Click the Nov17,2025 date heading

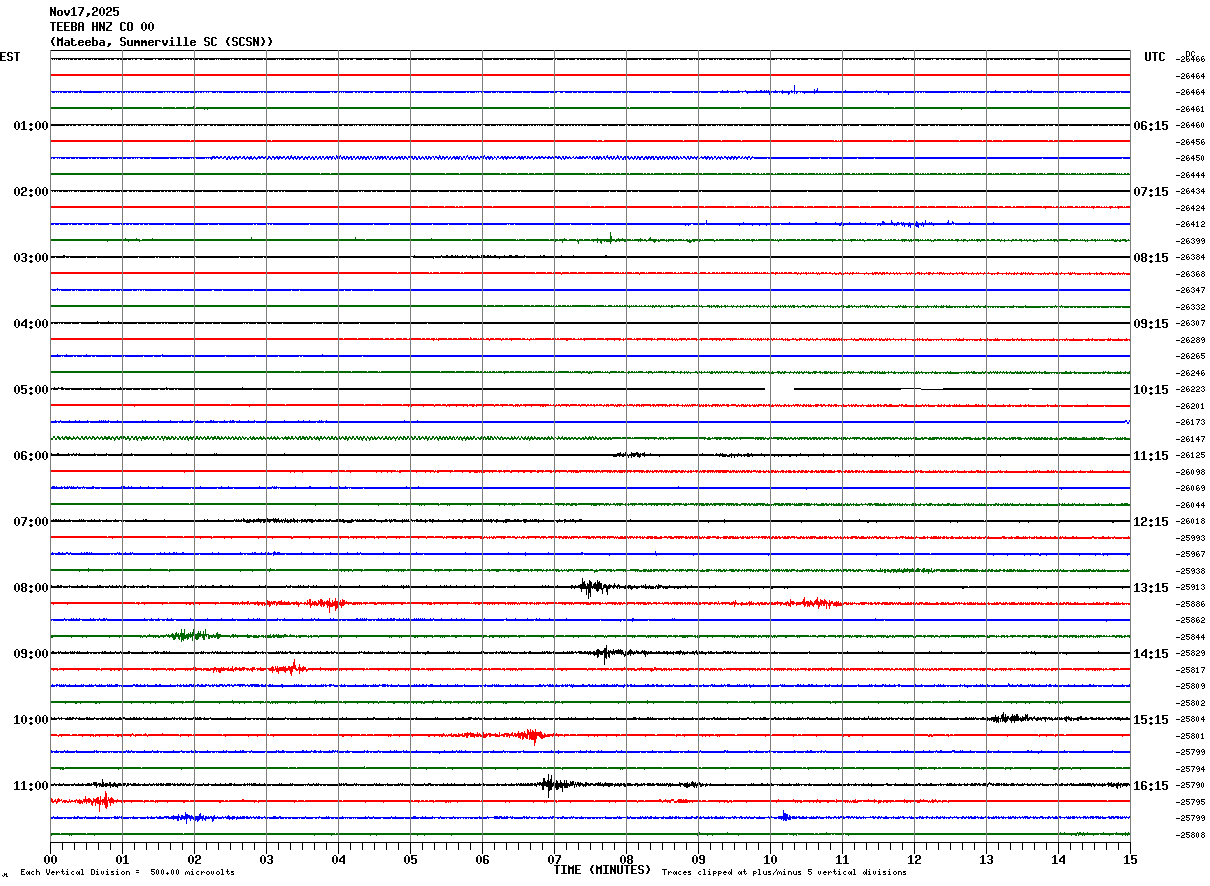click(x=84, y=12)
